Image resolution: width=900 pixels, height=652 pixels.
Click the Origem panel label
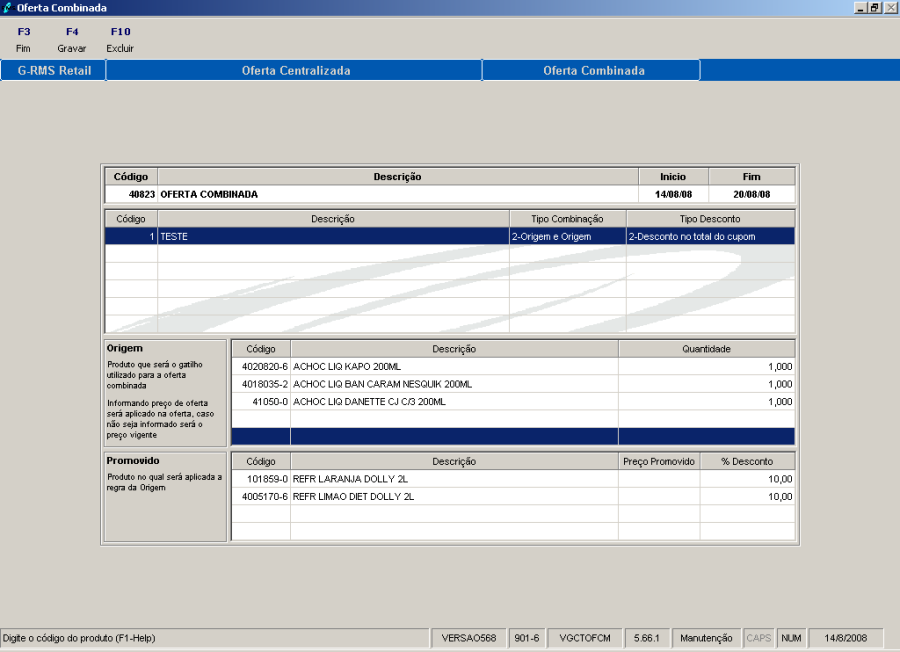click(125, 348)
